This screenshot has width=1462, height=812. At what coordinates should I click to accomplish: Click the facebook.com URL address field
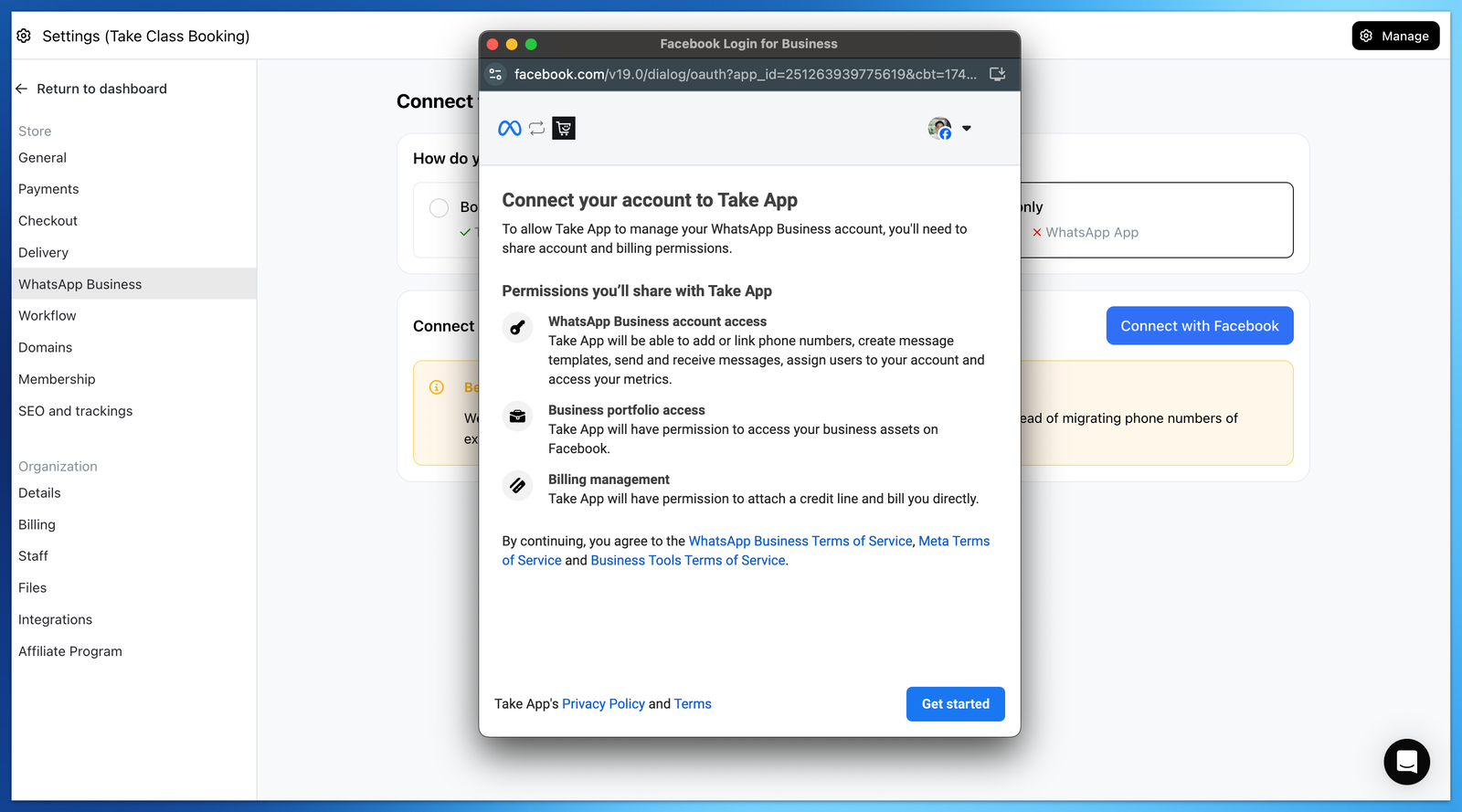(746, 74)
